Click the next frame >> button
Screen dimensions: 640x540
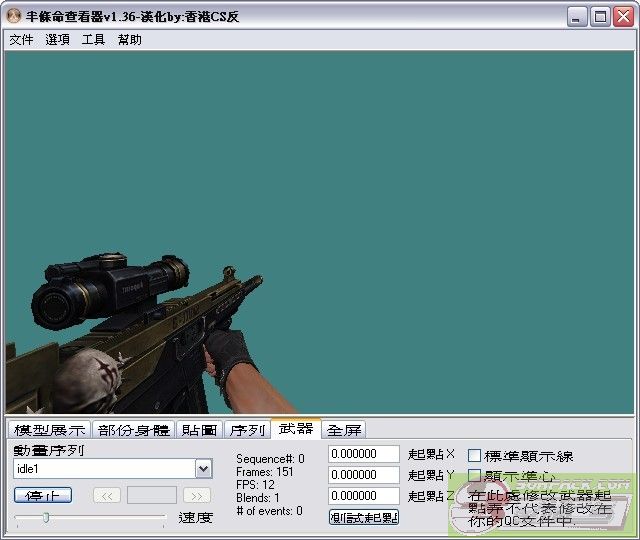pyautogui.click(x=197, y=495)
